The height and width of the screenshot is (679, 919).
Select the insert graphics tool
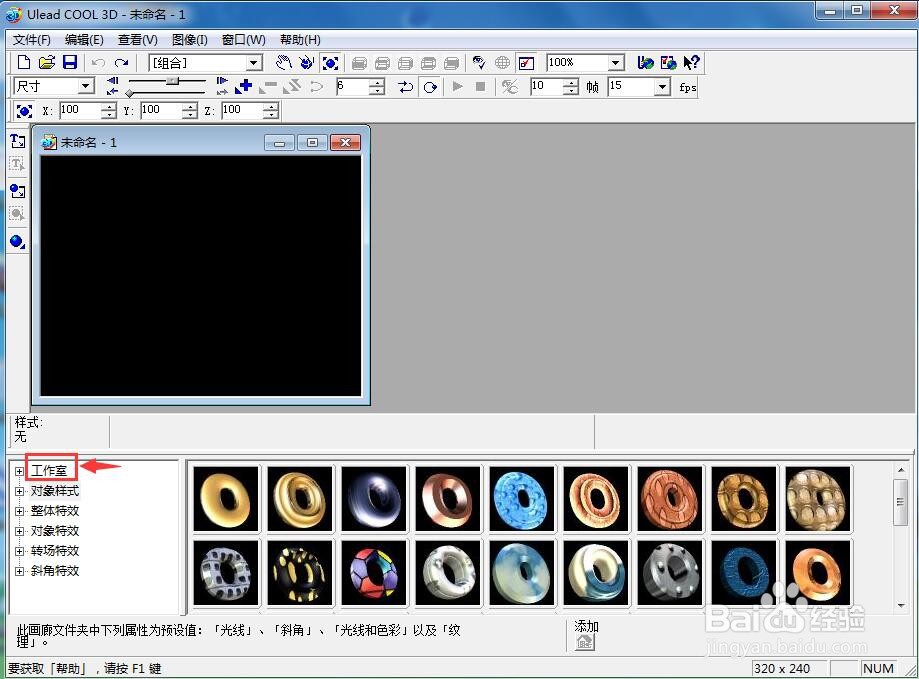coord(18,191)
